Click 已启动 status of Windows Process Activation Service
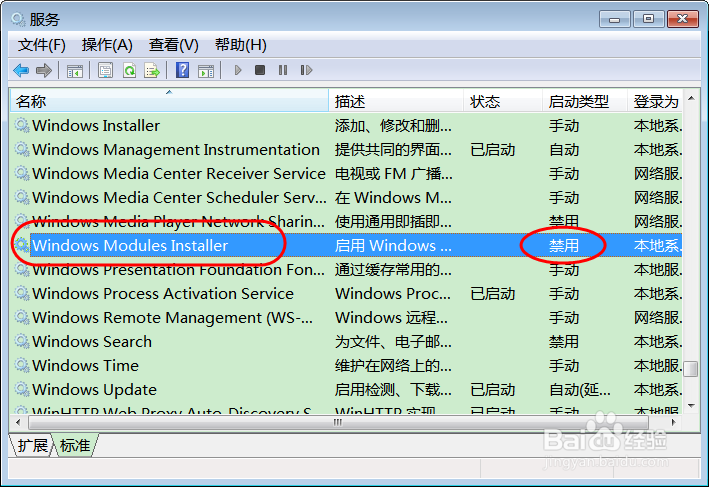709x487 pixels. [x=492, y=293]
